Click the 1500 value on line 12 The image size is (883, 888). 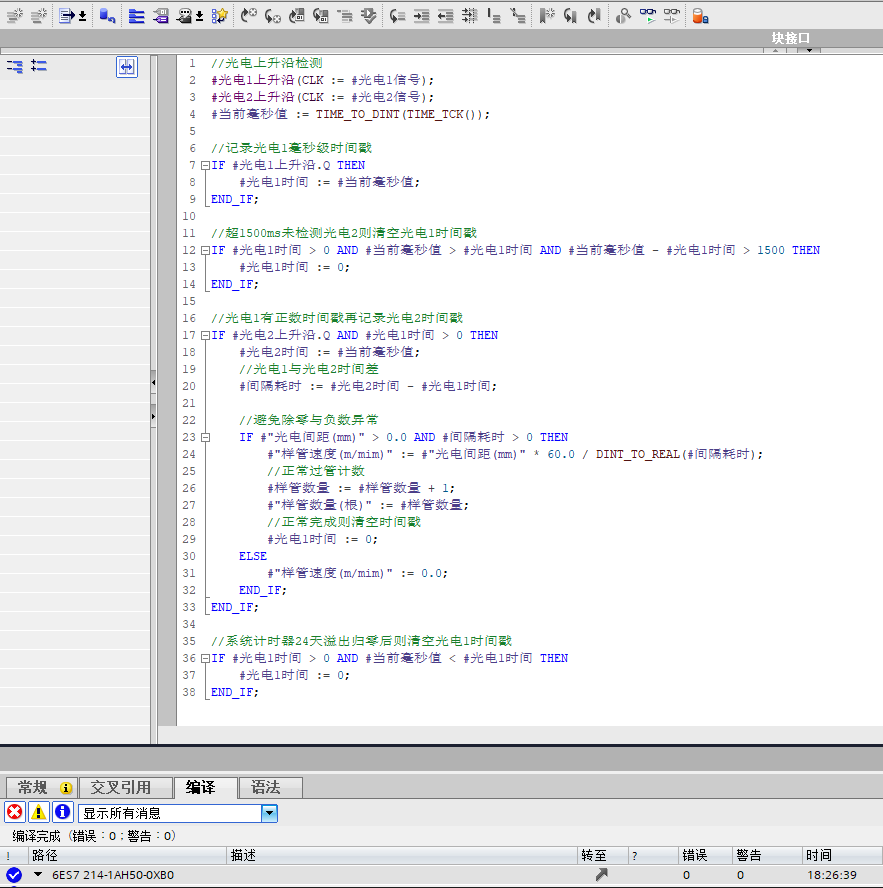[x=771, y=250]
